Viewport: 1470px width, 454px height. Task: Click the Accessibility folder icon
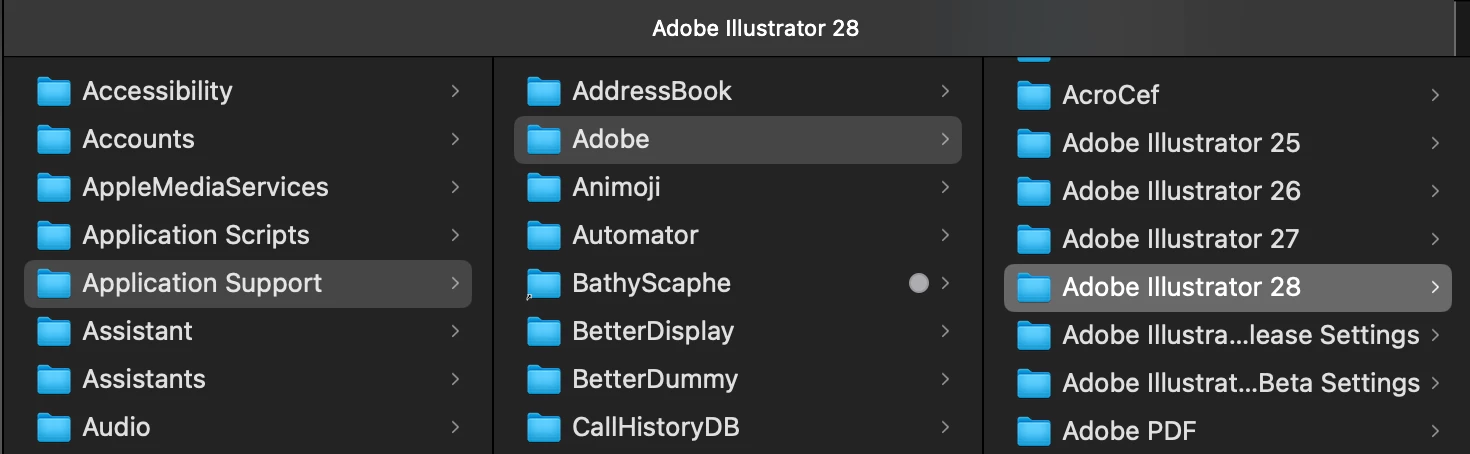pos(54,92)
